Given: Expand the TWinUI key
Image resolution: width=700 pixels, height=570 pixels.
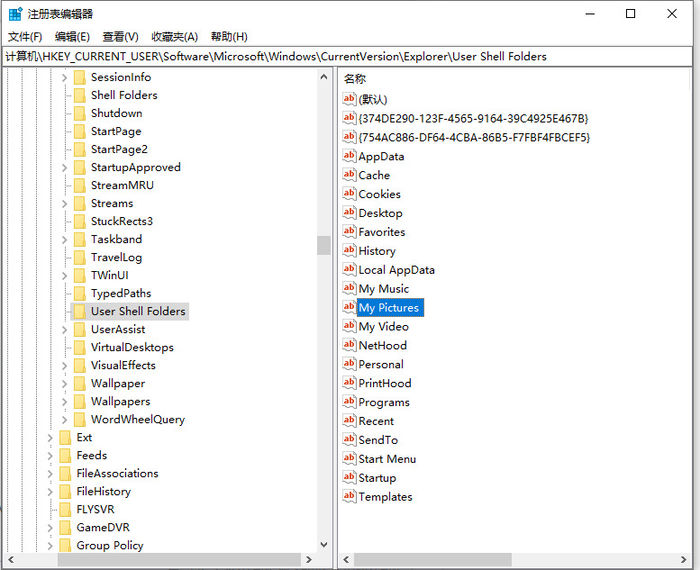Looking at the screenshot, I should point(64,276).
